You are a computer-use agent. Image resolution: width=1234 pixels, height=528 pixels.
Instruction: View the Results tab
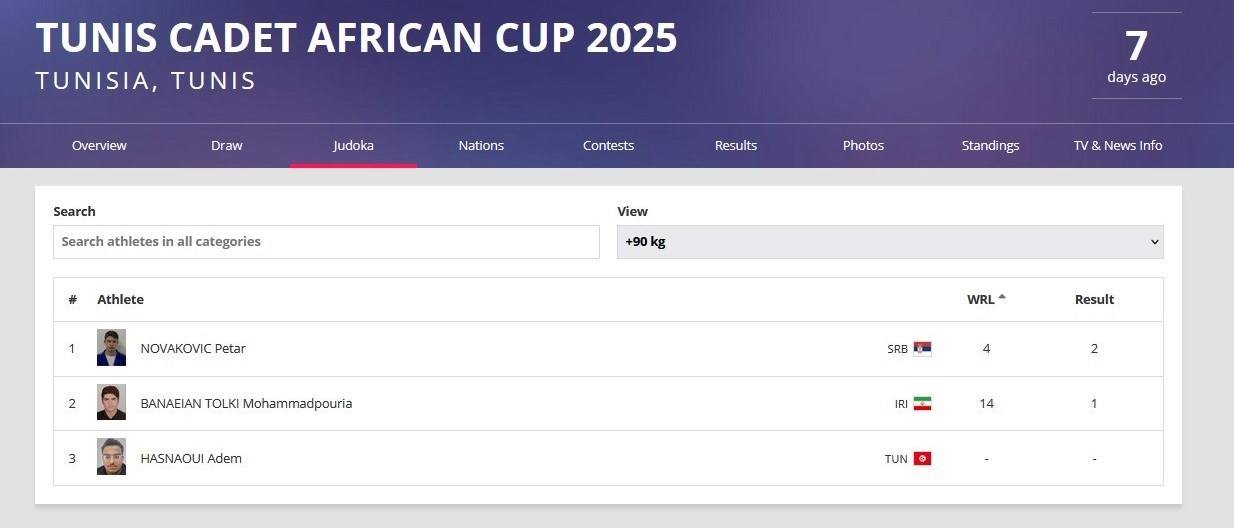click(736, 146)
